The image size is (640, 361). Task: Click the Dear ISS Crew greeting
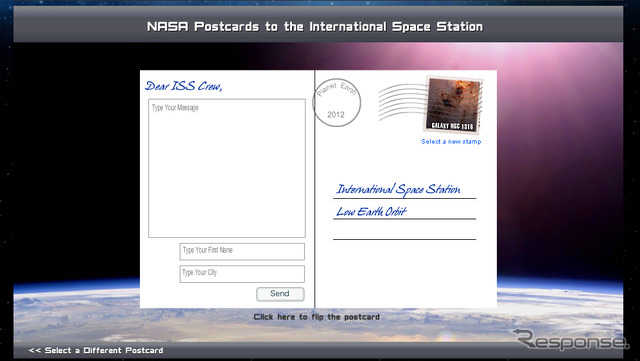tap(184, 86)
